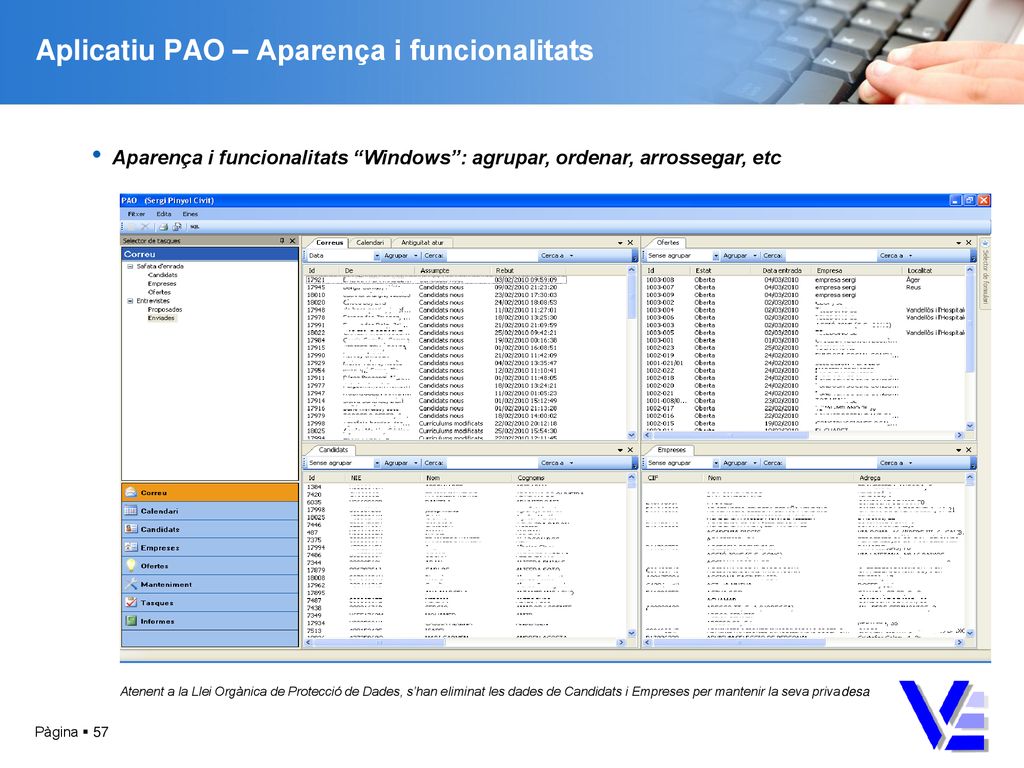Open the Tasques section in the sidebar
The height and width of the screenshot is (768, 1024).
[210, 603]
